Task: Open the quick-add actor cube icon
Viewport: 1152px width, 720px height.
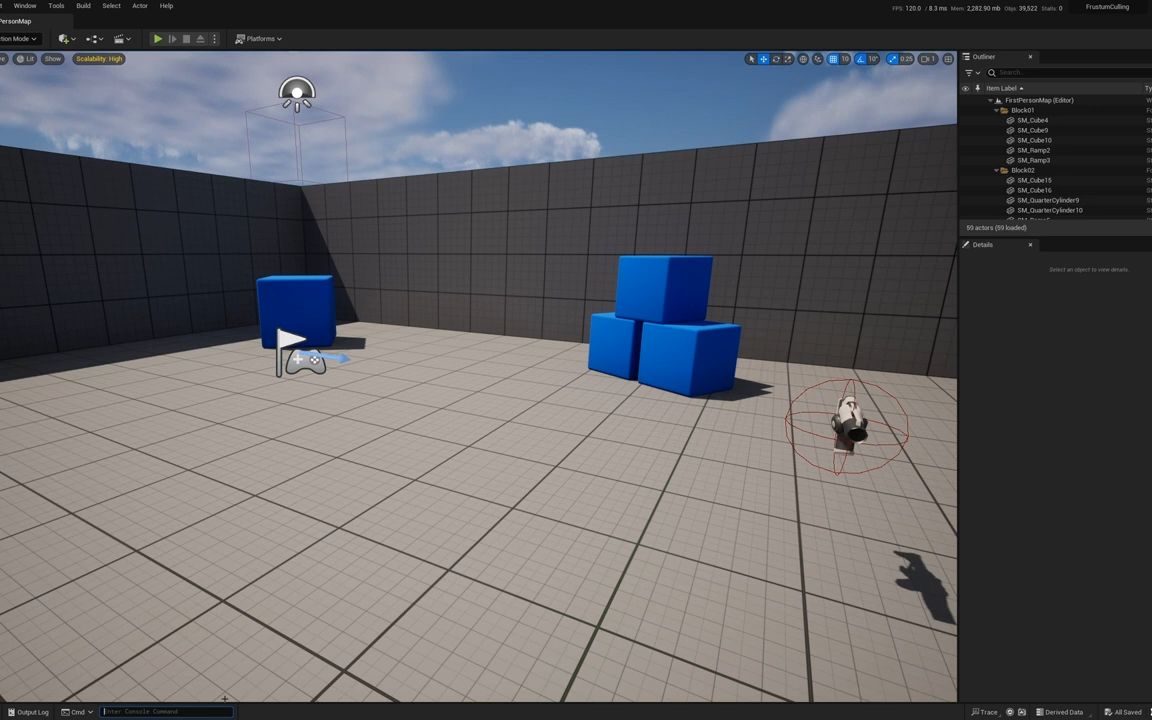Action: pos(63,38)
